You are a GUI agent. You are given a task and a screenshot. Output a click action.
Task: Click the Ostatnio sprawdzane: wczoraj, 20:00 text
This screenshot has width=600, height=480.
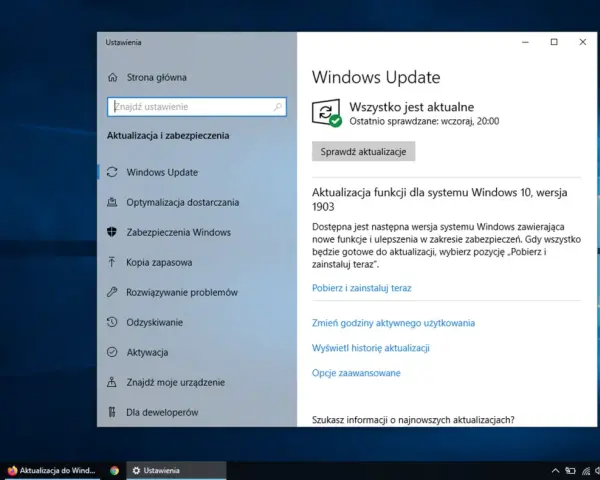[424, 121]
